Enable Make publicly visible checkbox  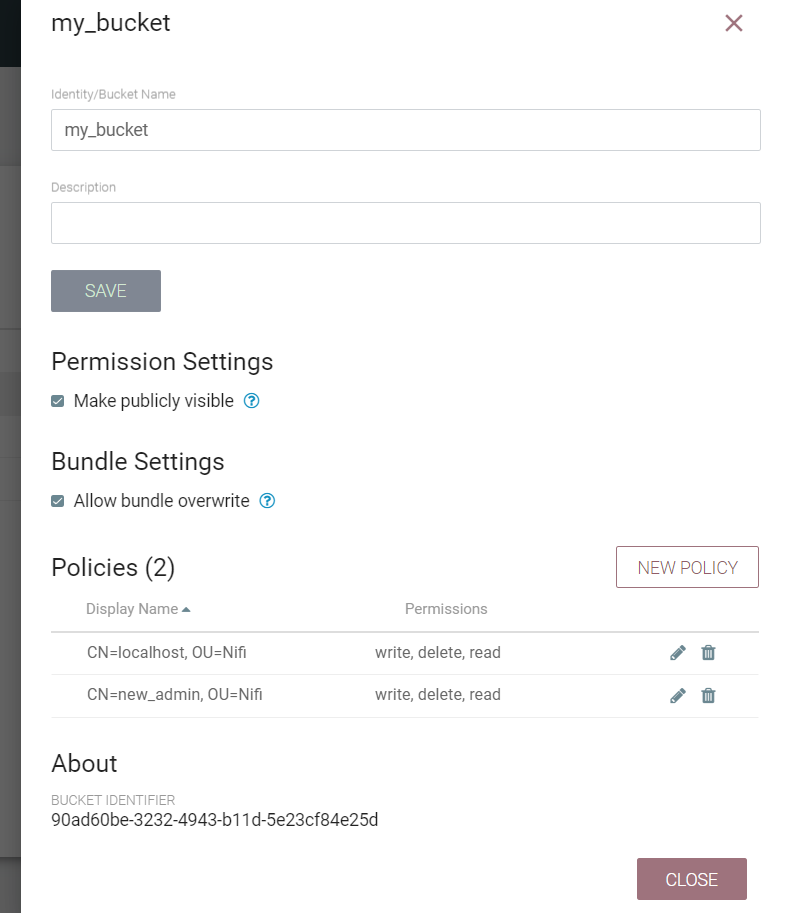click(57, 400)
